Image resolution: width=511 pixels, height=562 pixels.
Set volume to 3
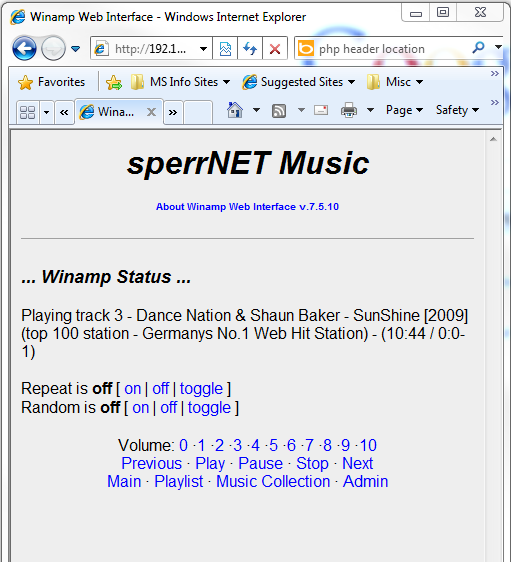point(237,446)
